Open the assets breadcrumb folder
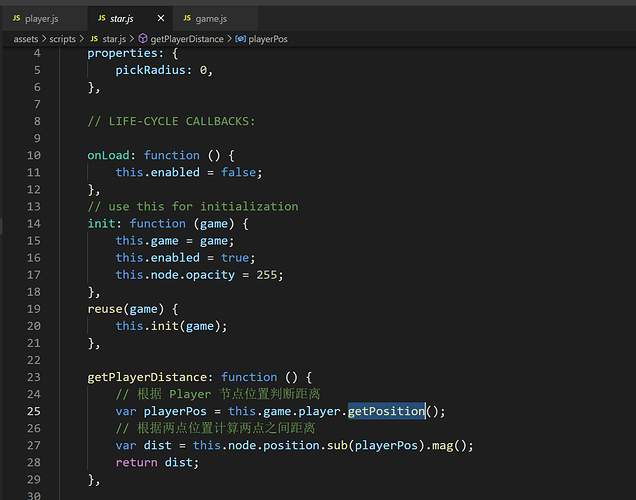Image resolution: width=636 pixels, height=500 pixels. pyautogui.click(x=26, y=39)
